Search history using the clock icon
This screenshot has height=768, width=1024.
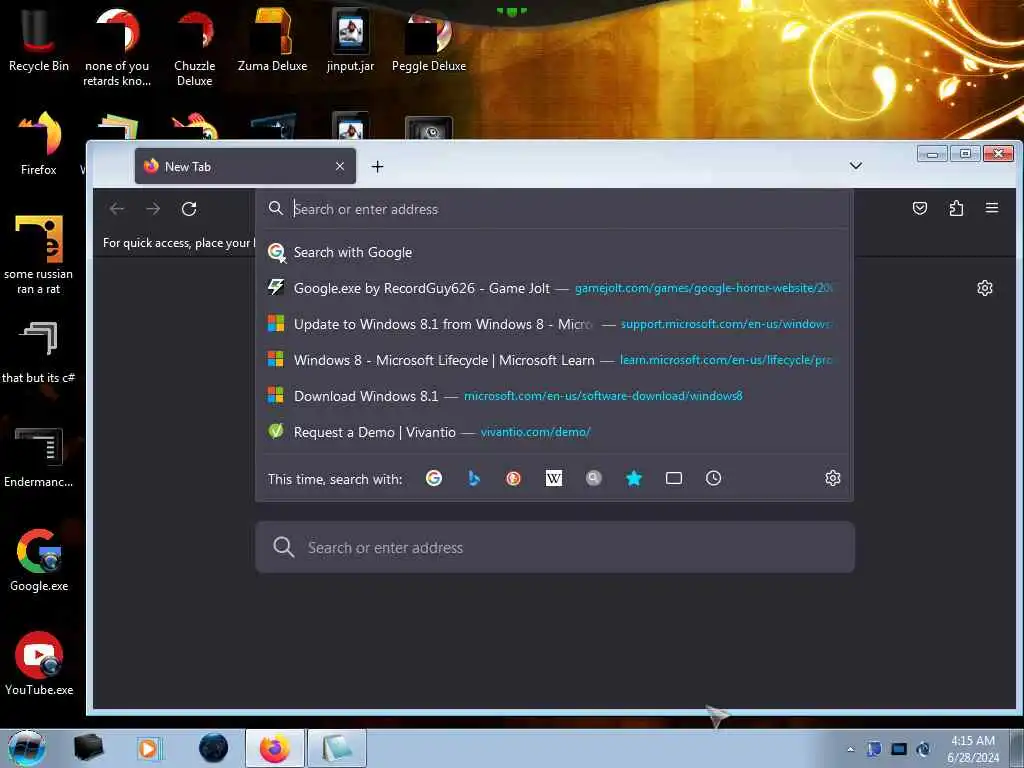pos(714,478)
